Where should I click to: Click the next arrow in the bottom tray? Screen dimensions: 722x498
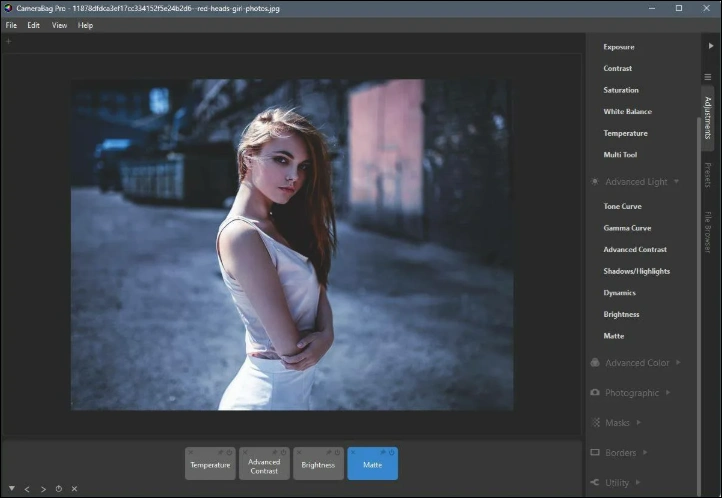point(43,489)
